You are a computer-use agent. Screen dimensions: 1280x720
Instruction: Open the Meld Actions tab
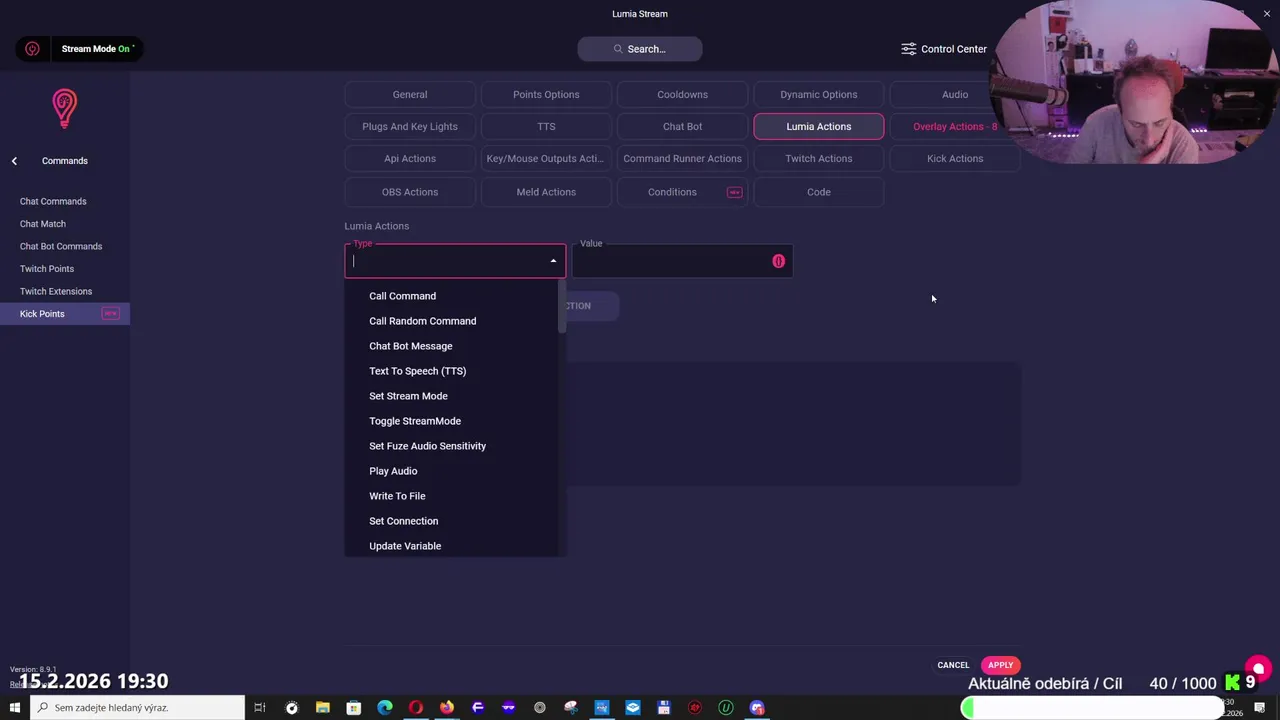[x=546, y=192]
